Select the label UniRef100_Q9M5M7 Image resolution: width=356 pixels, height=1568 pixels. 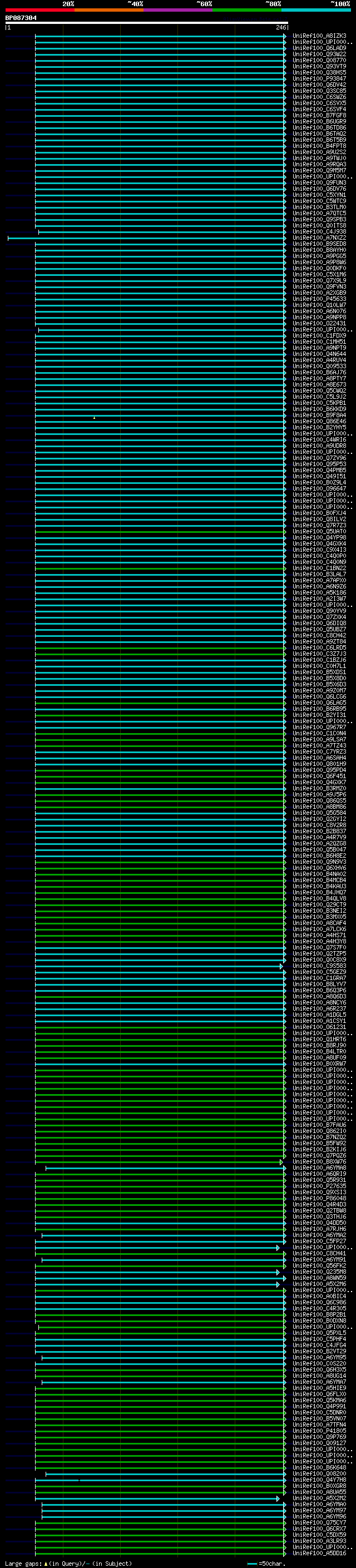click(319, 170)
